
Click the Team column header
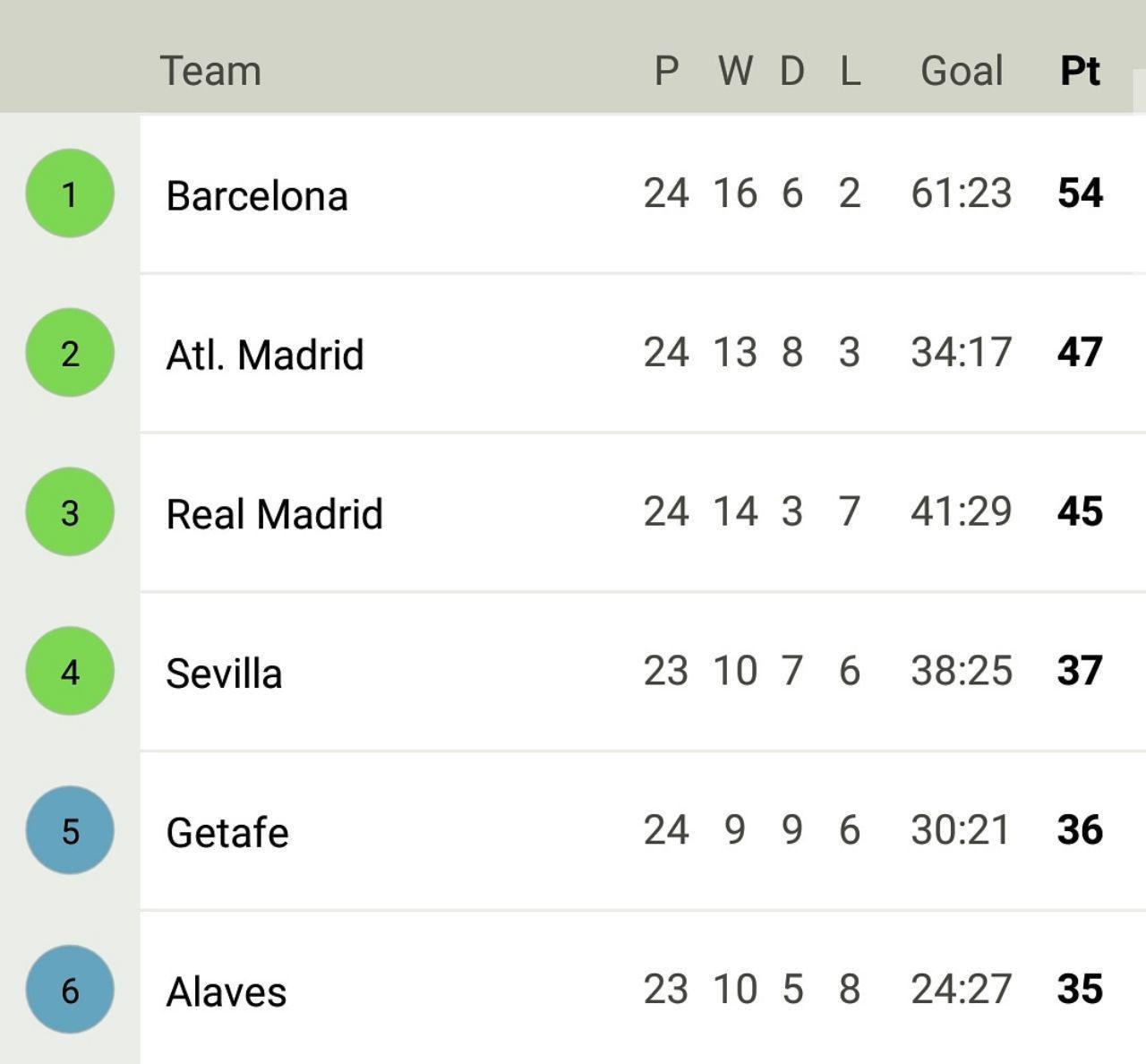[210, 71]
